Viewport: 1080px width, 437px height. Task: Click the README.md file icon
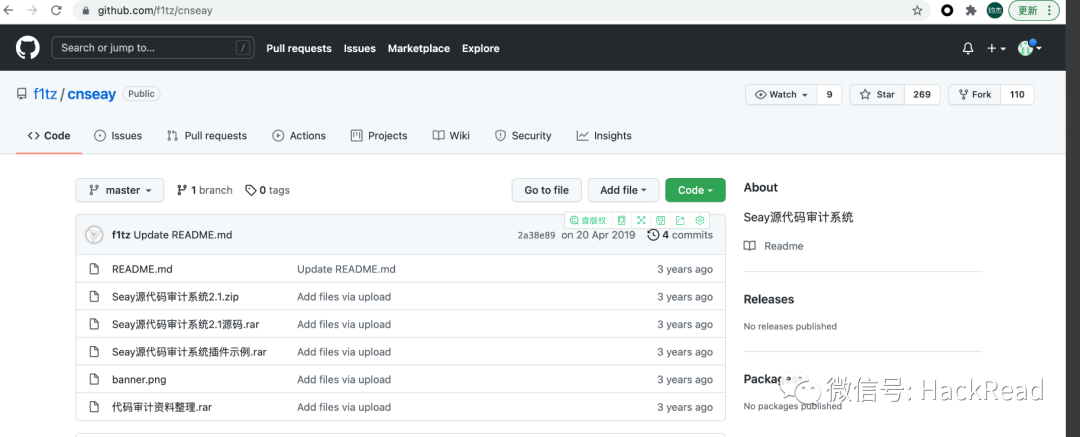(94, 270)
